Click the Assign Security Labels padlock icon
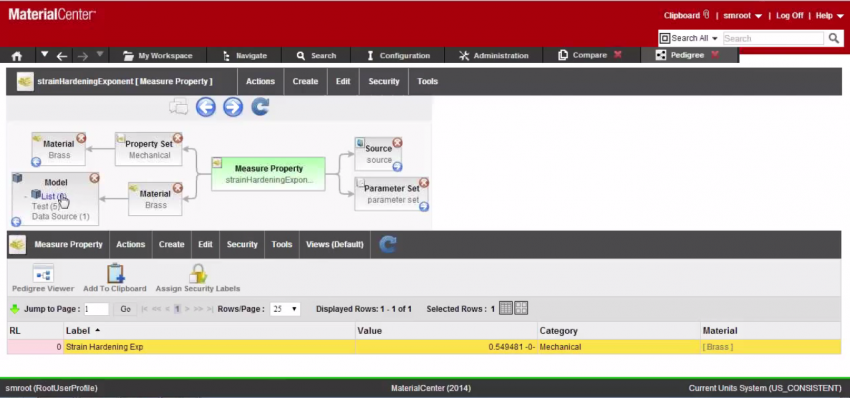Screen dimensions: 850x398 tap(198, 274)
